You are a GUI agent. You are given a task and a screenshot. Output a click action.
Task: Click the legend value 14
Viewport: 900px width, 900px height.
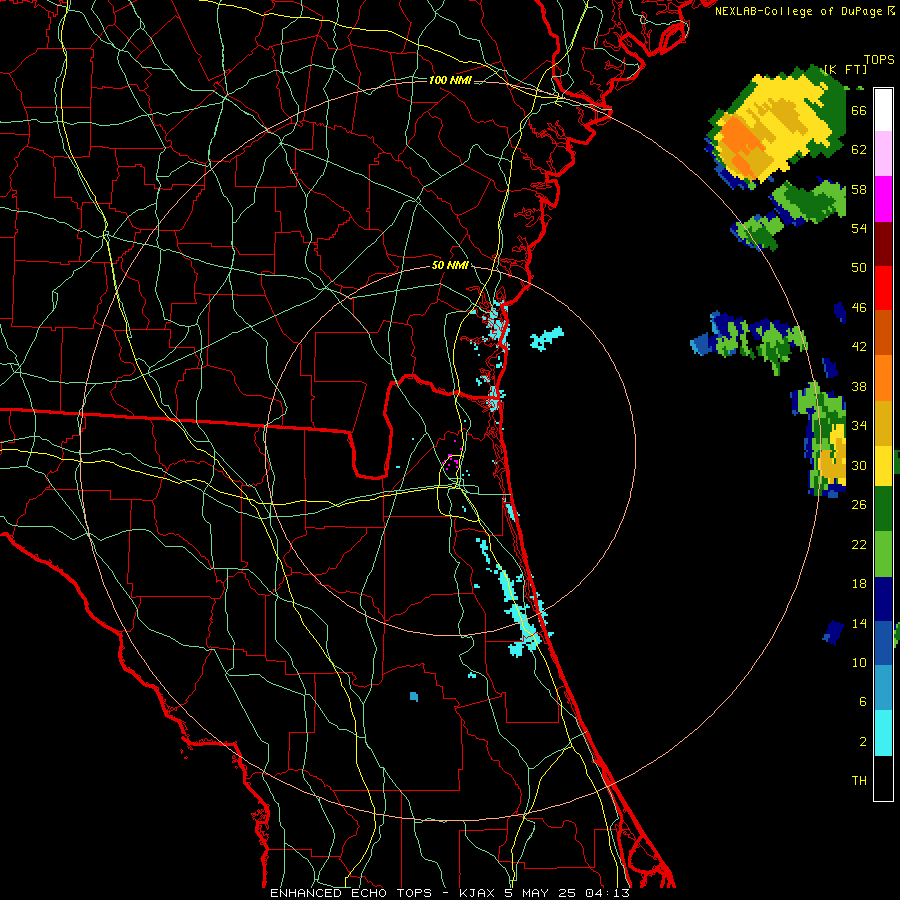click(859, 623)
